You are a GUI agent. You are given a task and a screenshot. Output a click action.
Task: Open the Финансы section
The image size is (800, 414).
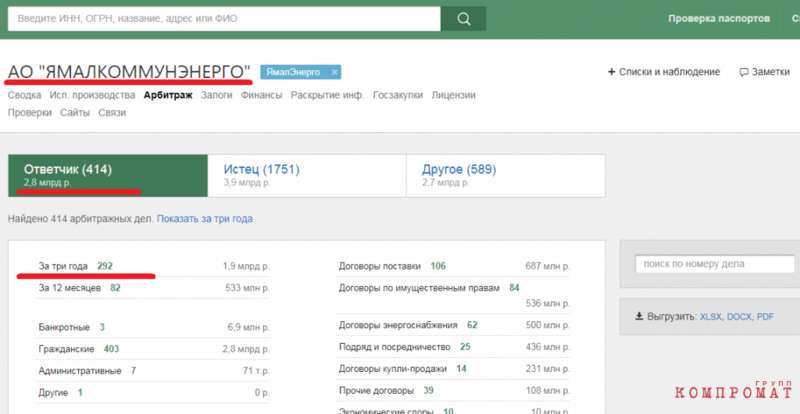[x=261, y=95]
